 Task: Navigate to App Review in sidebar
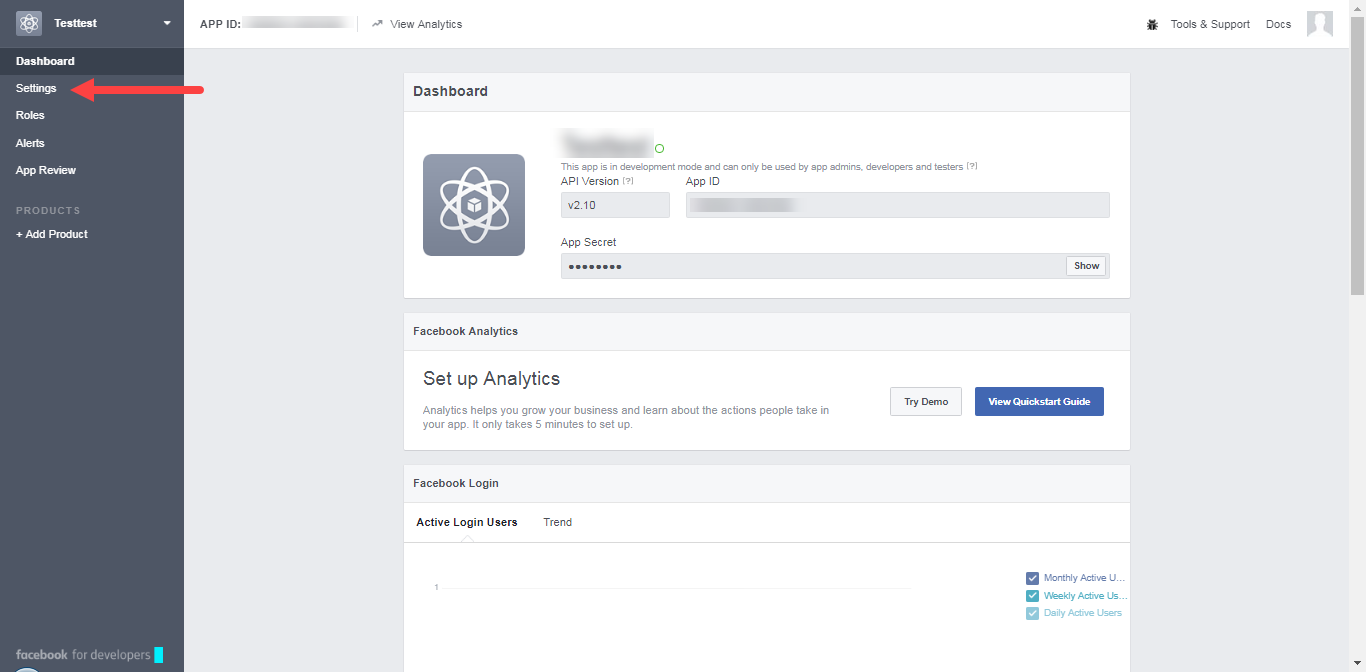(46, 170)
